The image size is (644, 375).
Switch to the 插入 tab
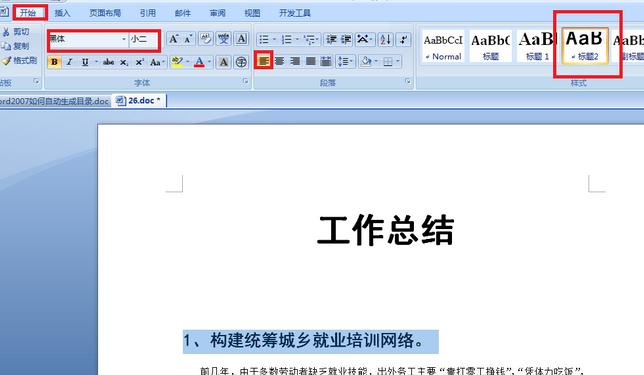pyautogui.click(x=62, y=13)
